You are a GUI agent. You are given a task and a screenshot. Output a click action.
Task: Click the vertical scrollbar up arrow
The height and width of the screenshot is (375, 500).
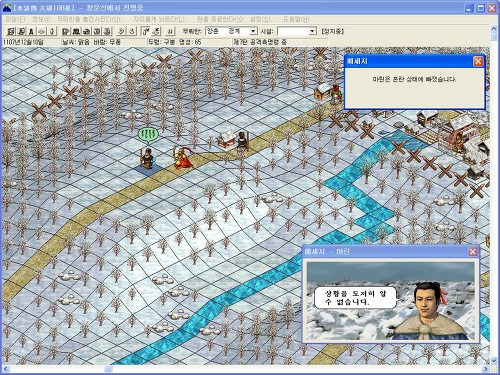point(494,28)
